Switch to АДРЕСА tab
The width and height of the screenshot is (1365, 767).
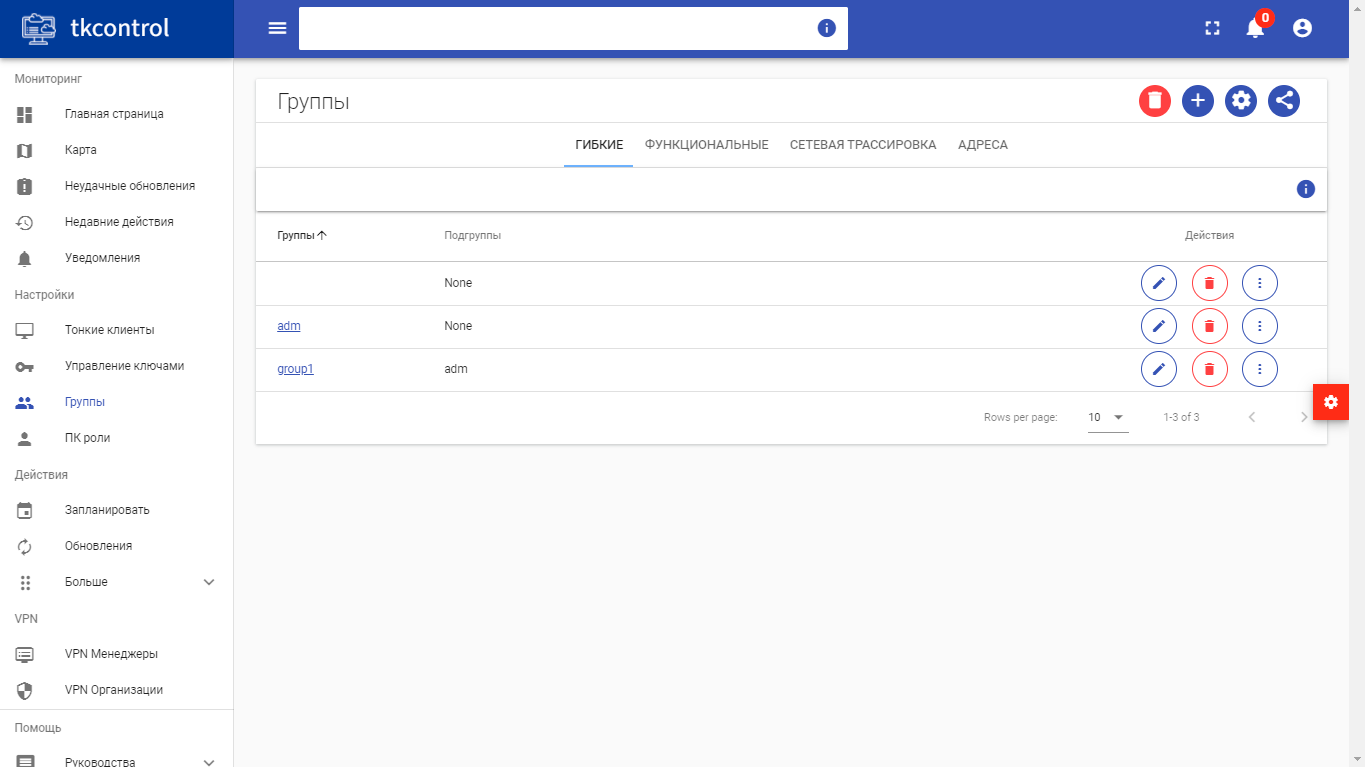pos(983,145)
